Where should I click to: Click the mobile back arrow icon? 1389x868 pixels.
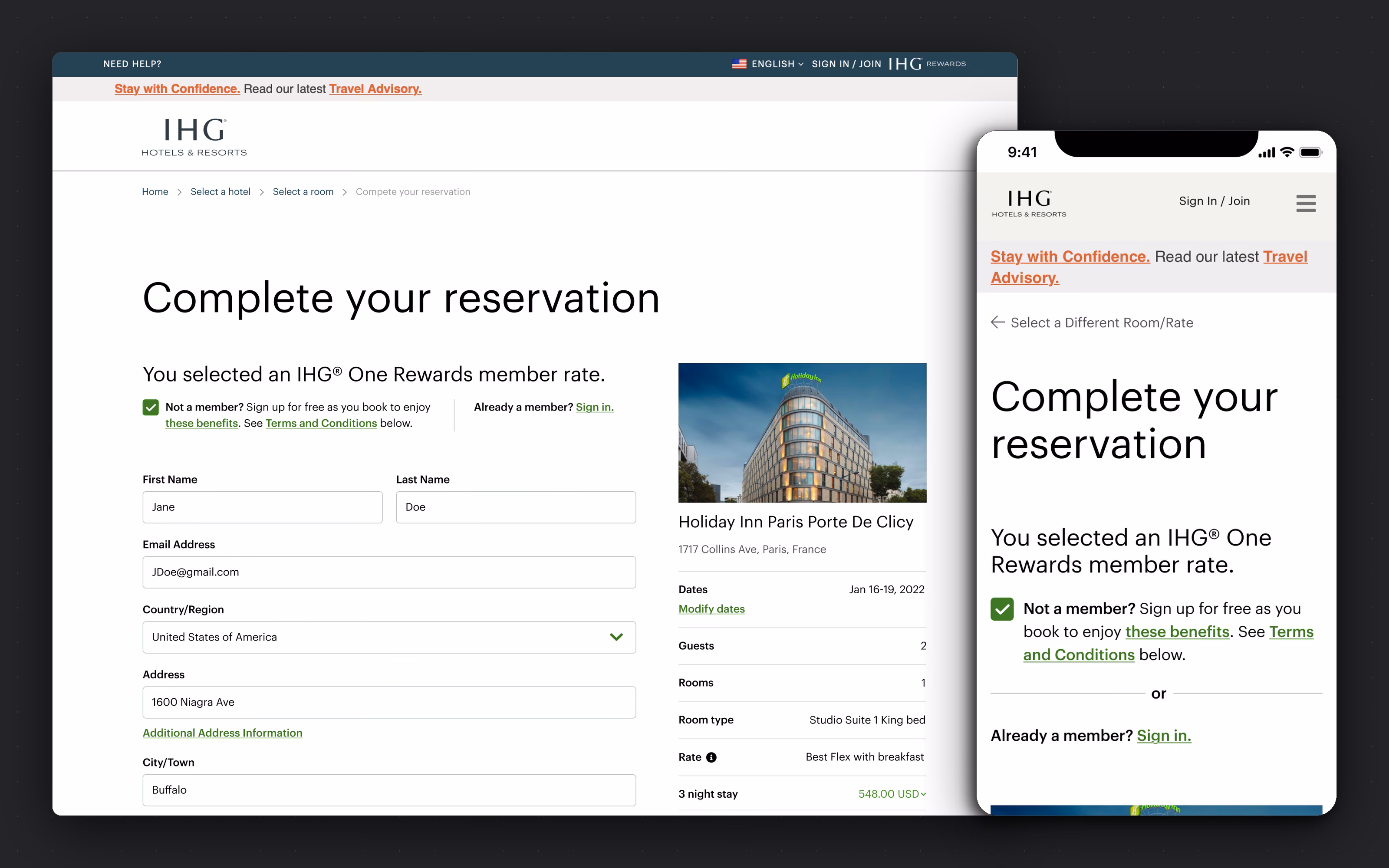pos(997,322)
